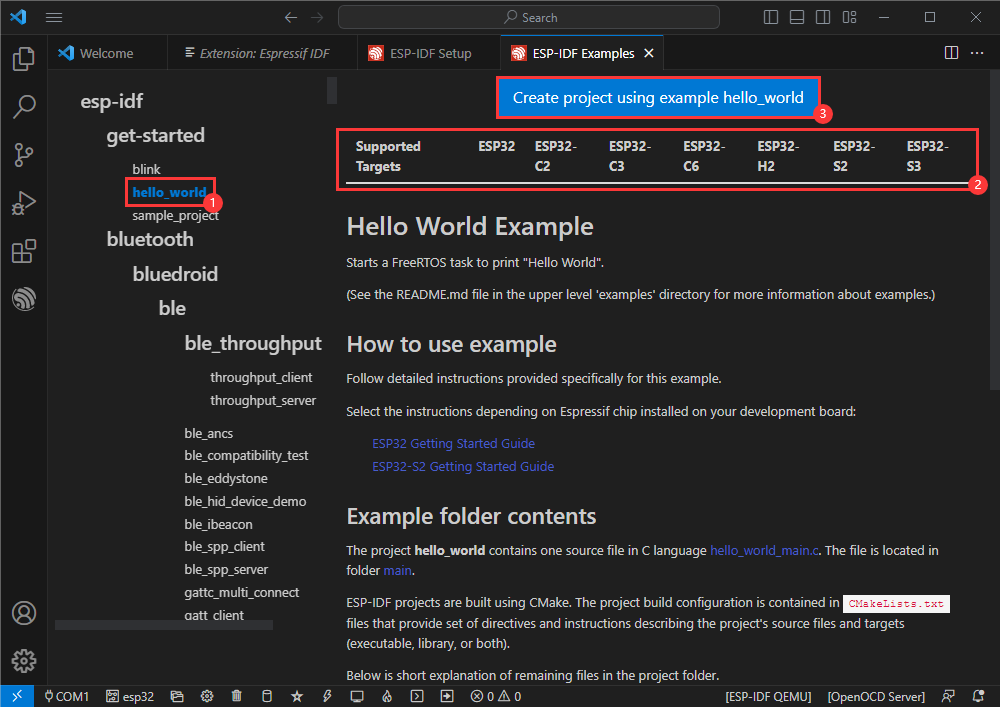Open the Extensions view
This screenshot has height=707, width=1000.
[24, 251]
